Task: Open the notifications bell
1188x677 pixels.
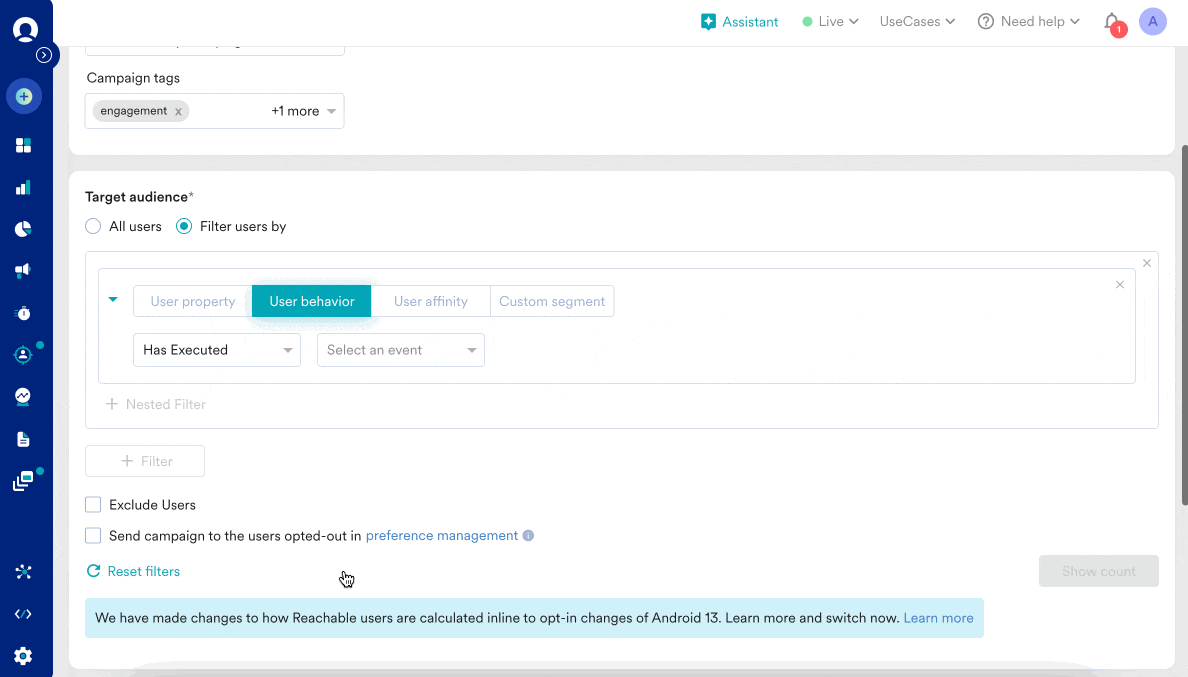Action: 1112,22
